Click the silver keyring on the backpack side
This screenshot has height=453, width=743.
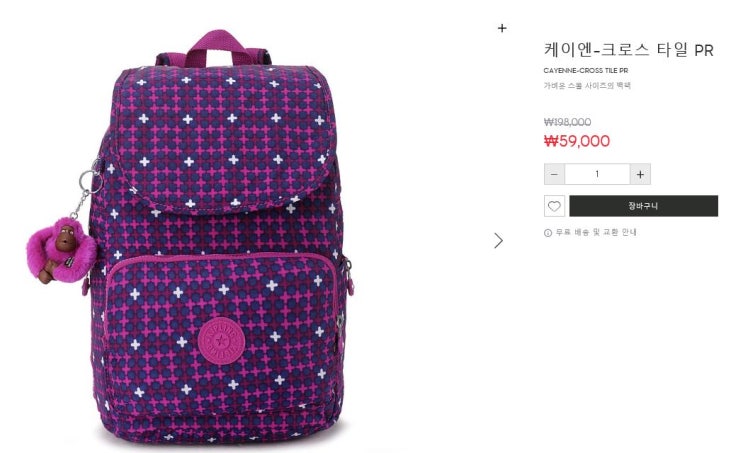point(91,181)
